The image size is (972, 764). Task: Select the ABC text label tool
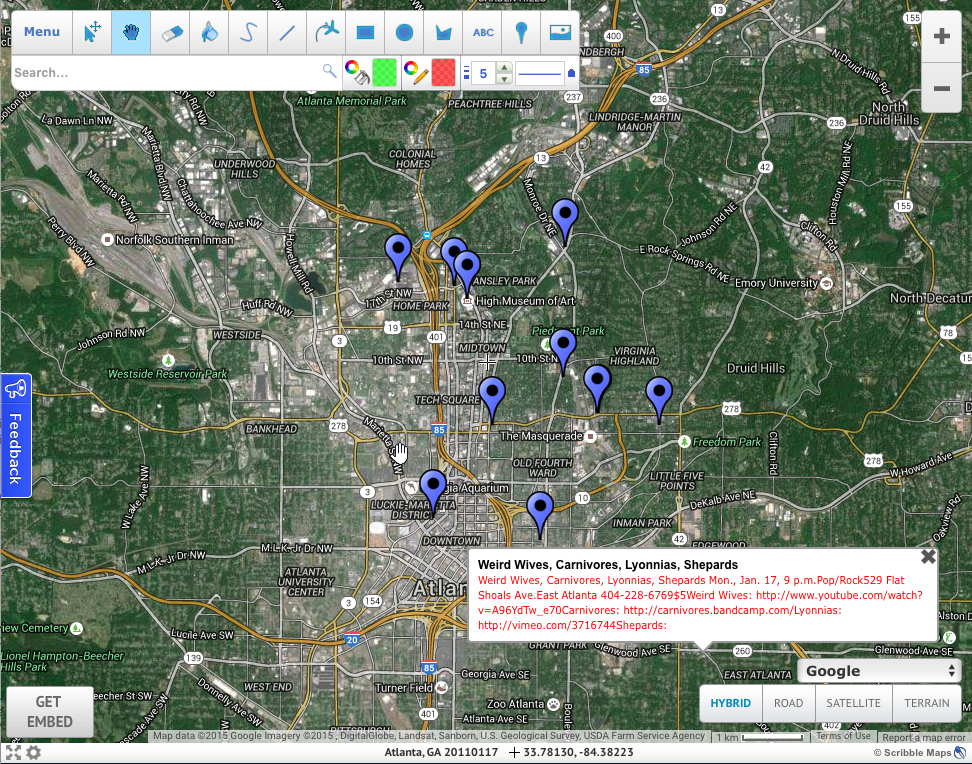pyautogui.click(x=483, y=32)
